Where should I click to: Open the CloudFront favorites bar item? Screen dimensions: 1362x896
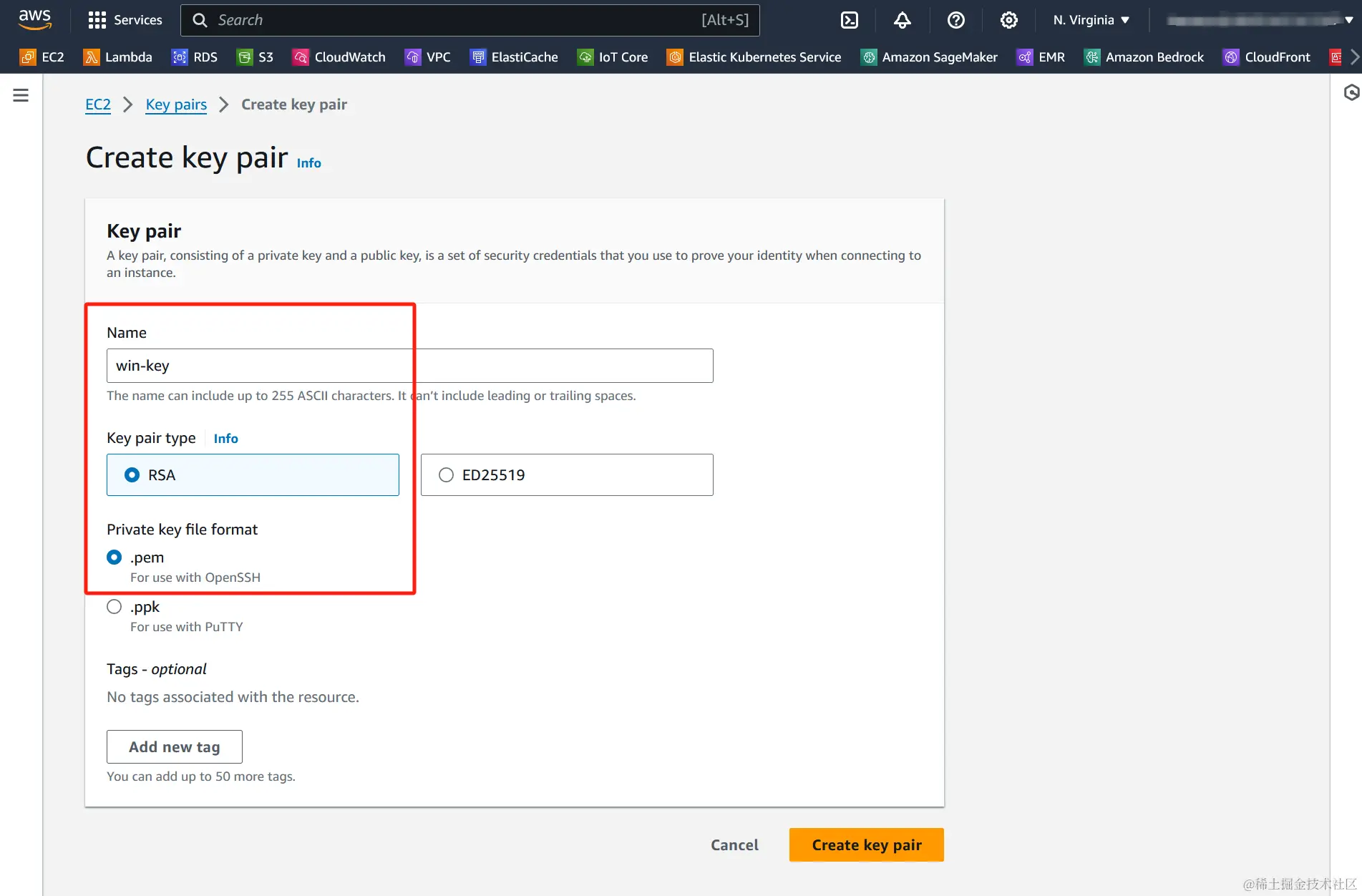coord(1268,57)
